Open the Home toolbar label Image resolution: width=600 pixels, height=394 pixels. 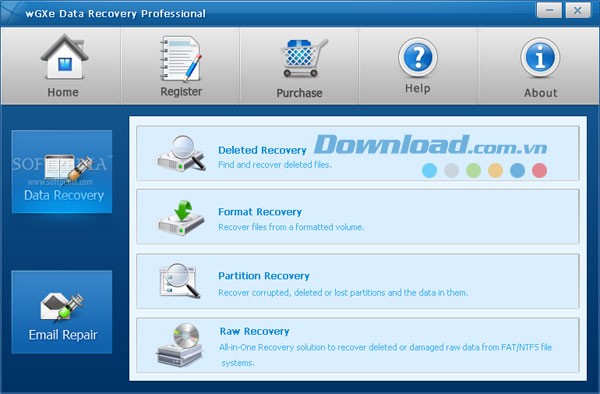63,92
